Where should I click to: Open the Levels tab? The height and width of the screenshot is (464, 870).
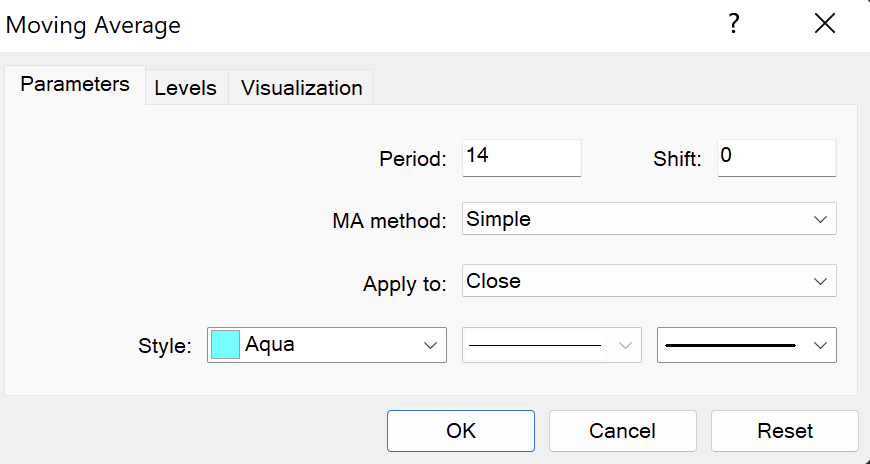[185, 88]
